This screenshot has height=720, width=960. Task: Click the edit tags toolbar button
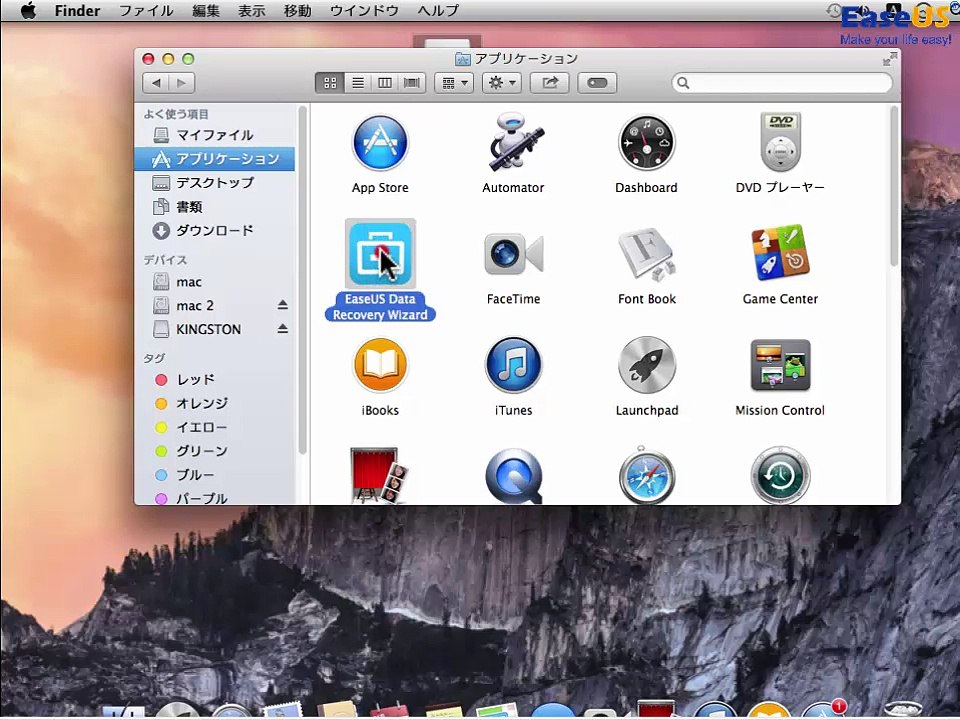tap(597, 83)
